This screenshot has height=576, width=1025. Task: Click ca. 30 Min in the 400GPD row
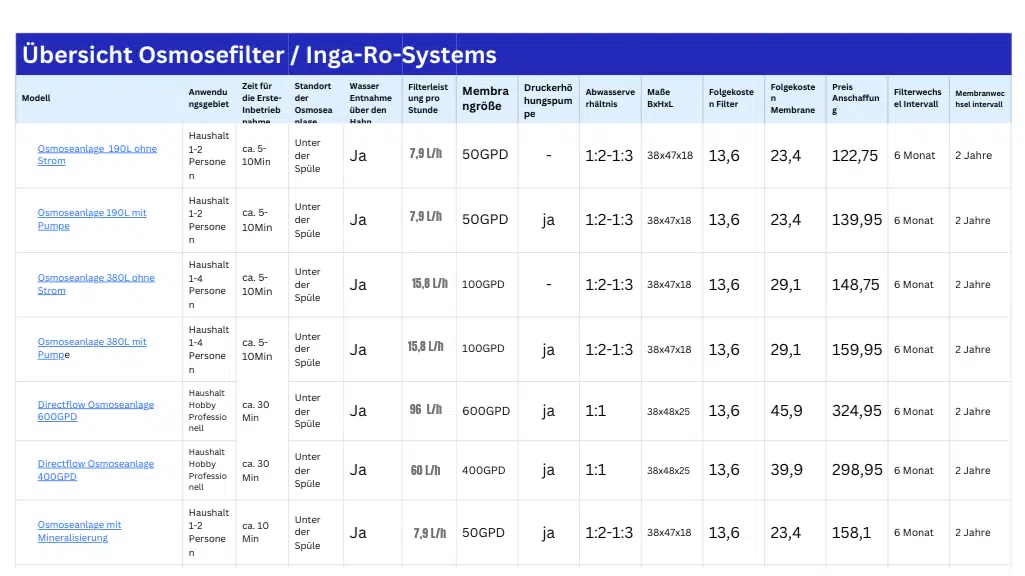pos(256,470)
